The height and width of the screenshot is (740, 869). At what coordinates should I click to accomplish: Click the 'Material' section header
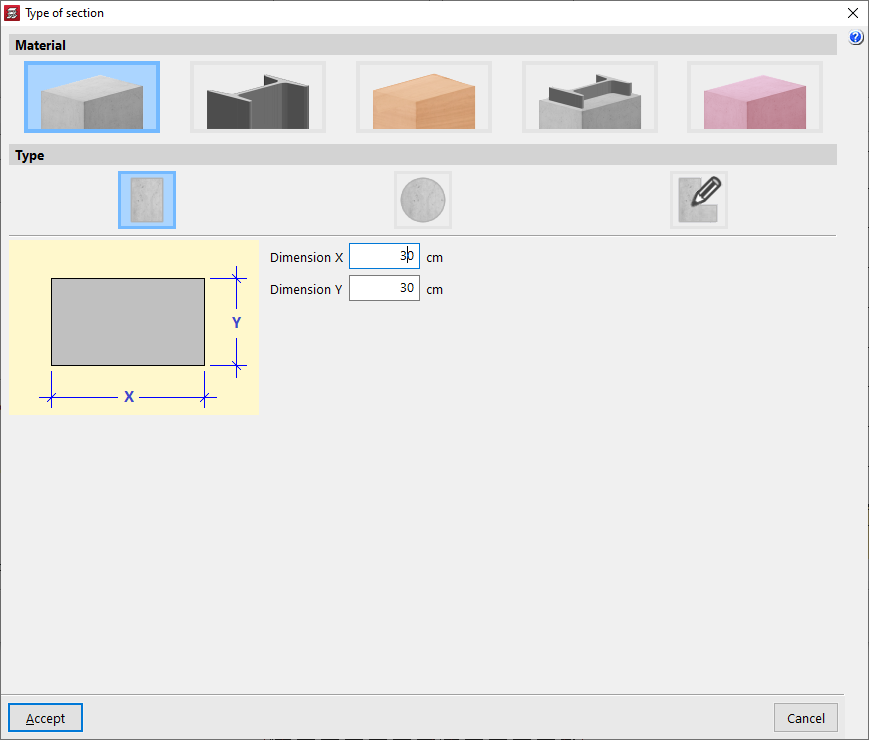[x=423, y=45]
